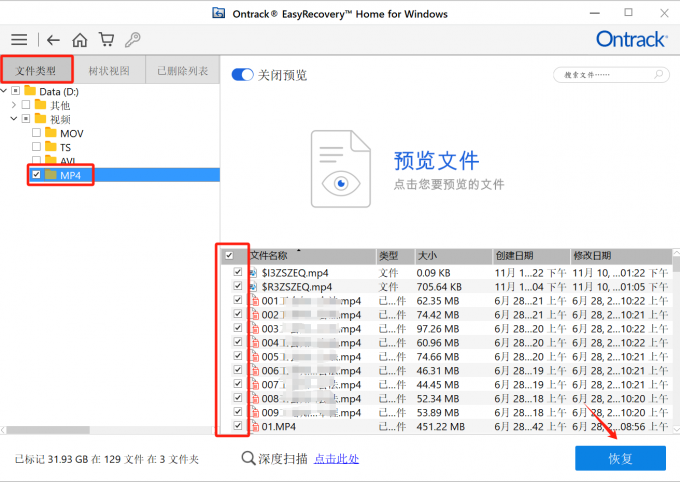Click the 视频 folder icon
The image size is (680, 482).
40,119
